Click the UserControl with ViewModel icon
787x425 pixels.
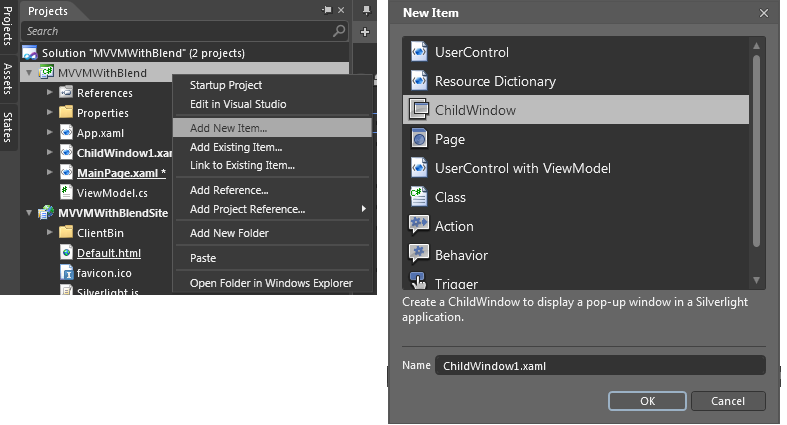tap(419, 168)
